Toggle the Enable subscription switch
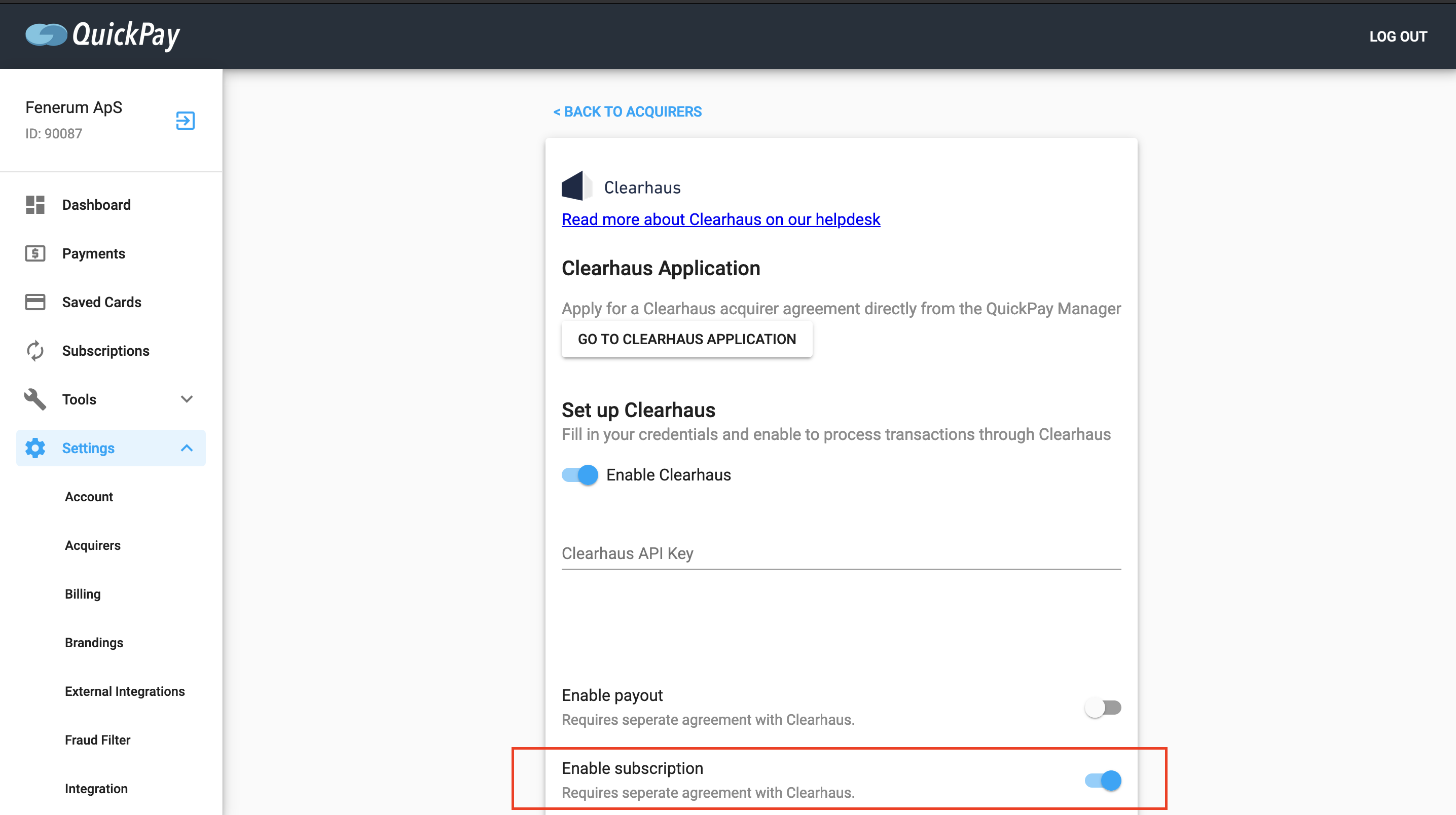Viewport: 1456px width, 815px height. 1103,780
